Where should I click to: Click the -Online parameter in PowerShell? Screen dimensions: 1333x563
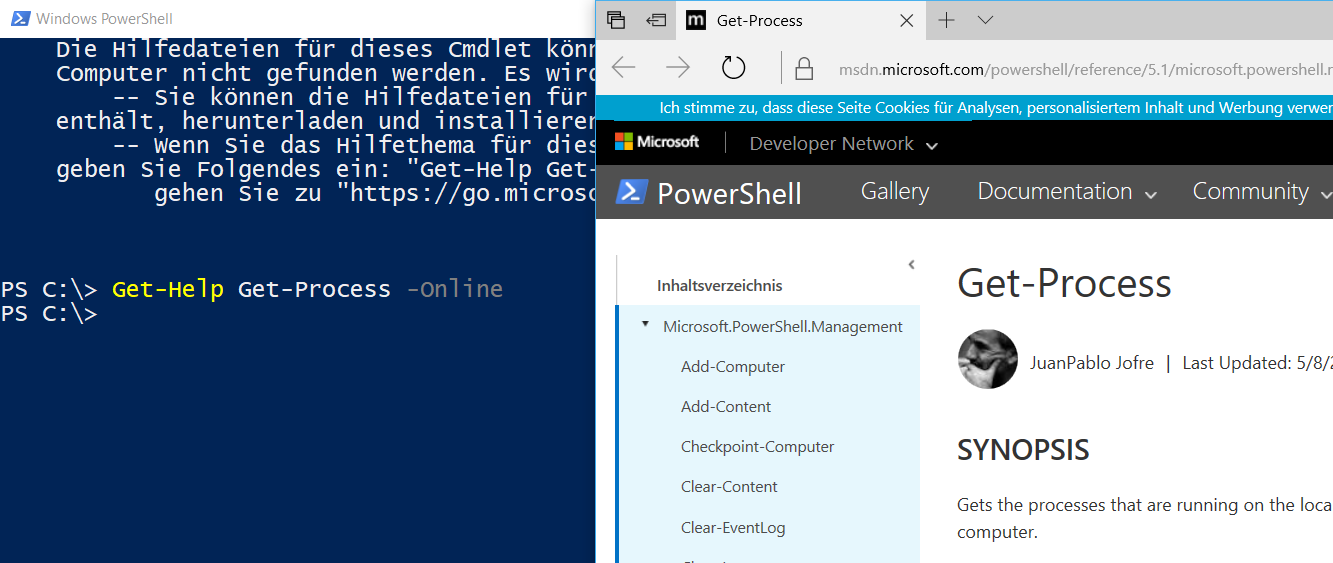click(x=455, y=289)
